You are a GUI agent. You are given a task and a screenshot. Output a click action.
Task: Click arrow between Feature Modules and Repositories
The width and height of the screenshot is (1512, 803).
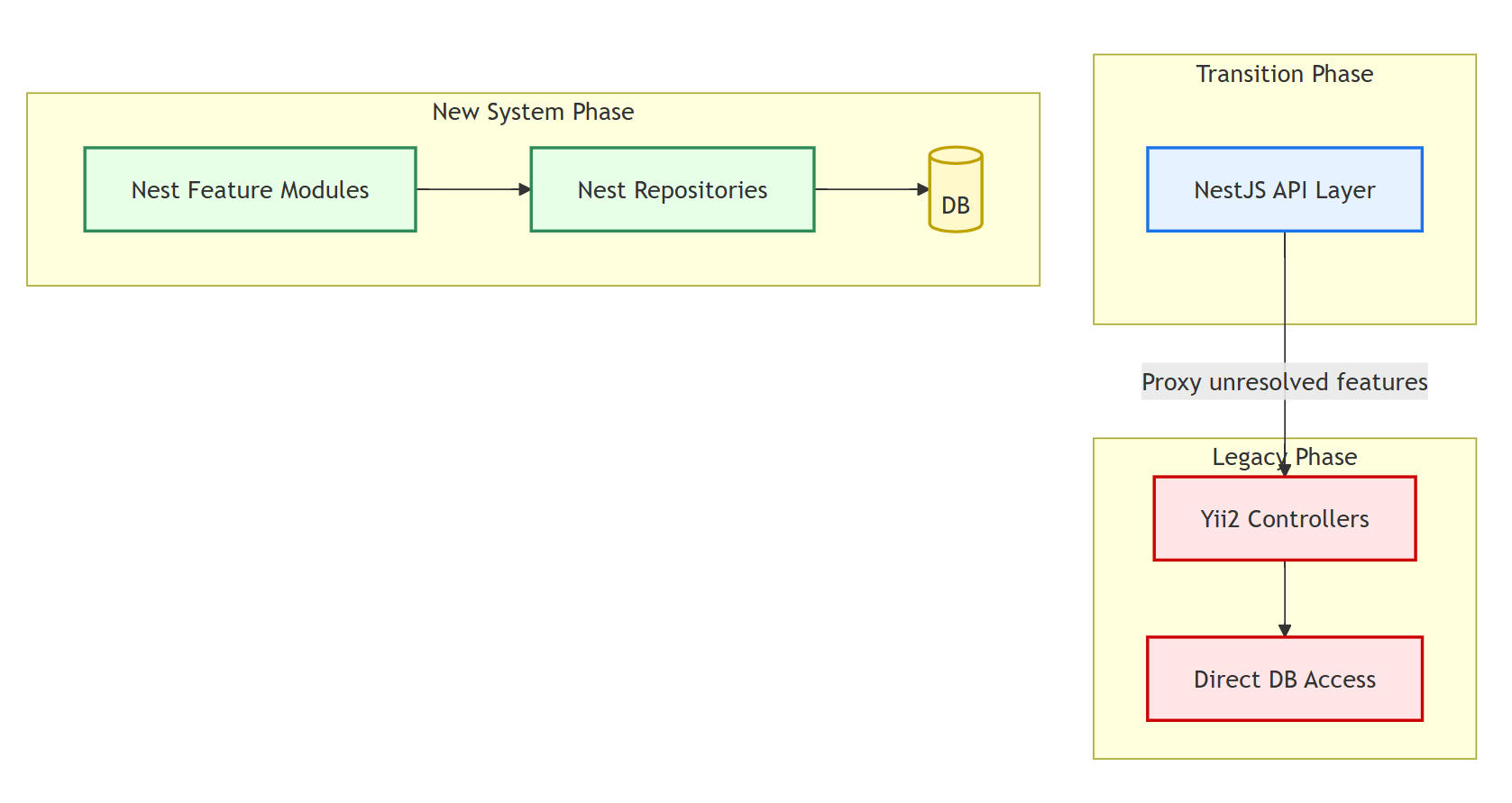point(472,189)
